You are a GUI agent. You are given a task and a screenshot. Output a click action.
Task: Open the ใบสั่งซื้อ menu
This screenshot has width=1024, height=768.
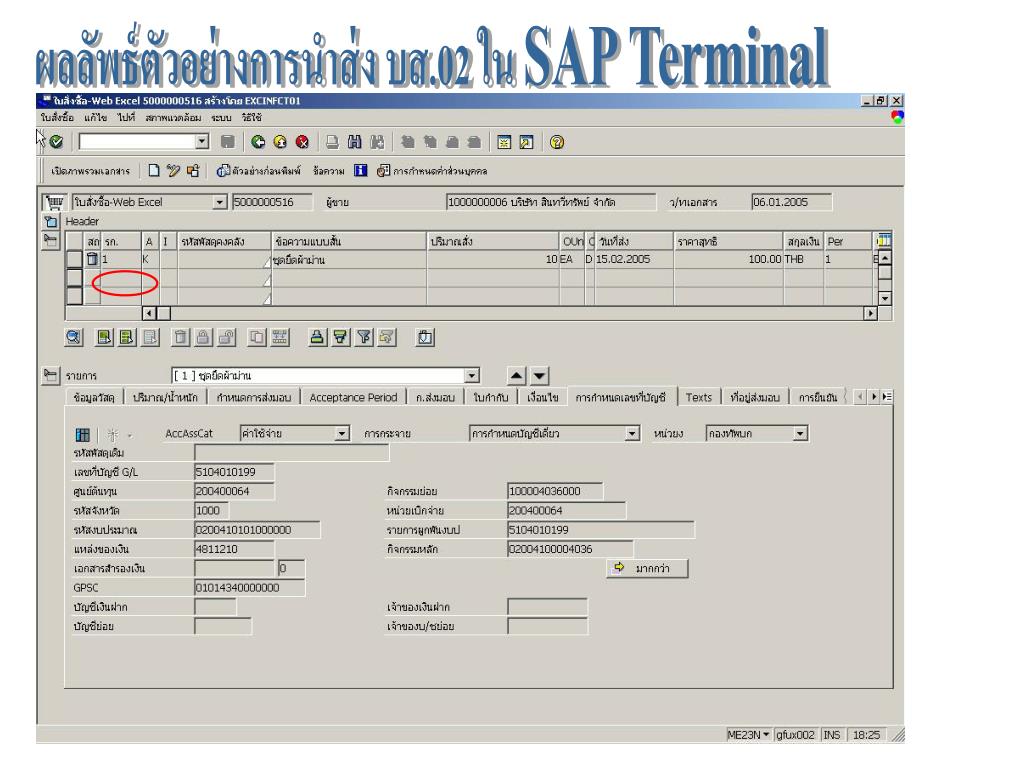pyautogui.click(x=57, y=118)
